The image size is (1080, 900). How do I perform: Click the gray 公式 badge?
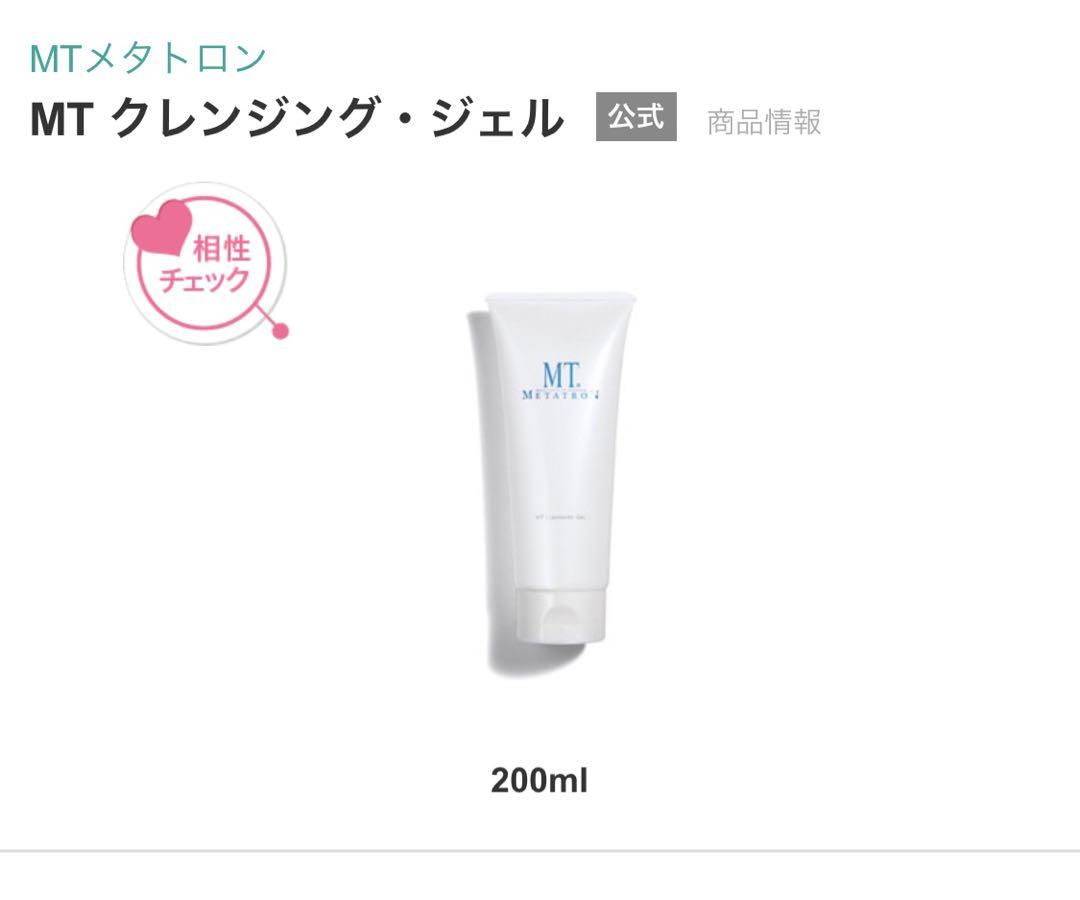click(x=636, y=116)
